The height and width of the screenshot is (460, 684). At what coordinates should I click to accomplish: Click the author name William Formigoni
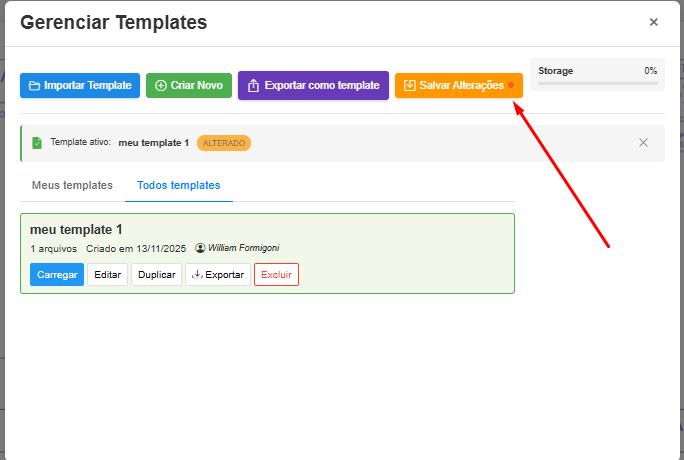click(243, 248)
